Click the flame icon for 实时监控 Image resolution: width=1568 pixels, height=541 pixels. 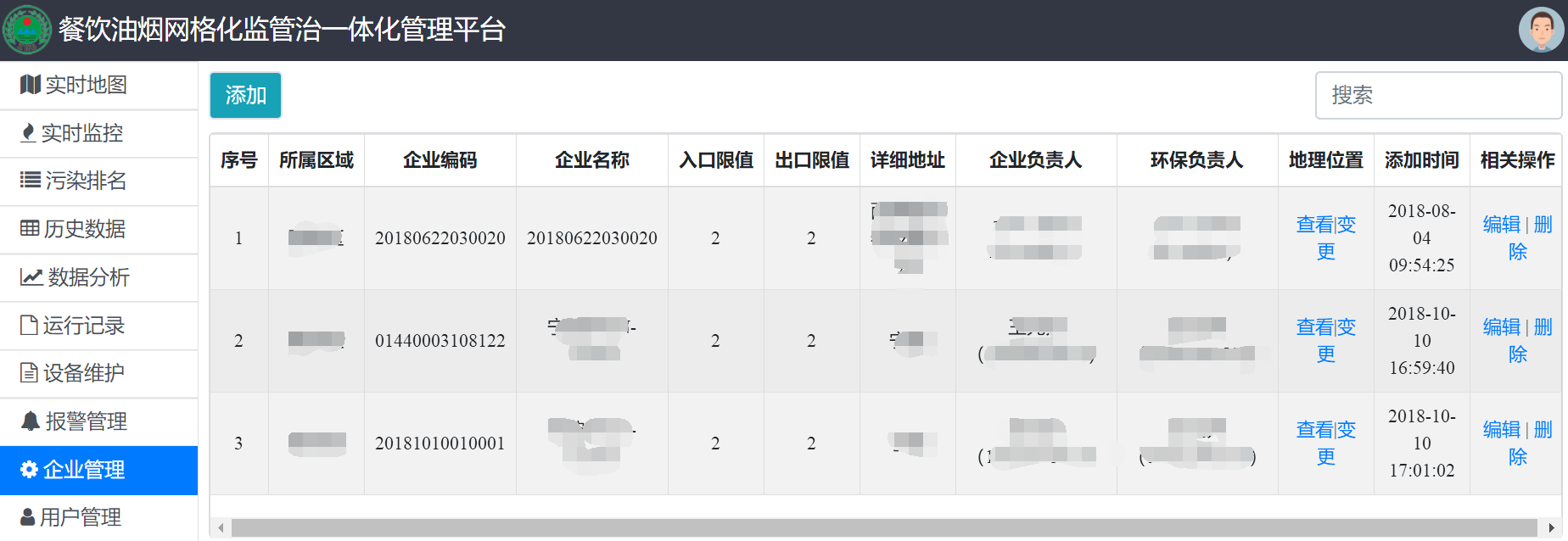click(28, 133)
